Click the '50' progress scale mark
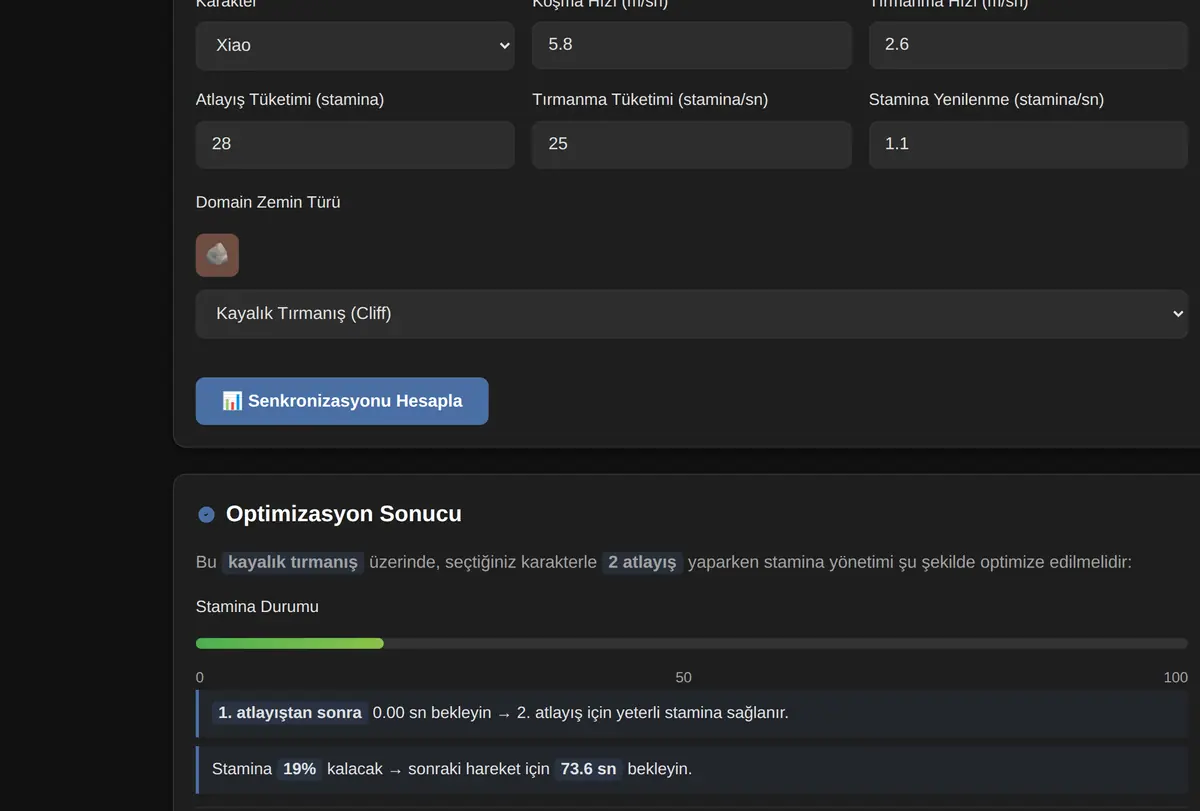Screen dimensions: 1200x811 coord(683,678)
